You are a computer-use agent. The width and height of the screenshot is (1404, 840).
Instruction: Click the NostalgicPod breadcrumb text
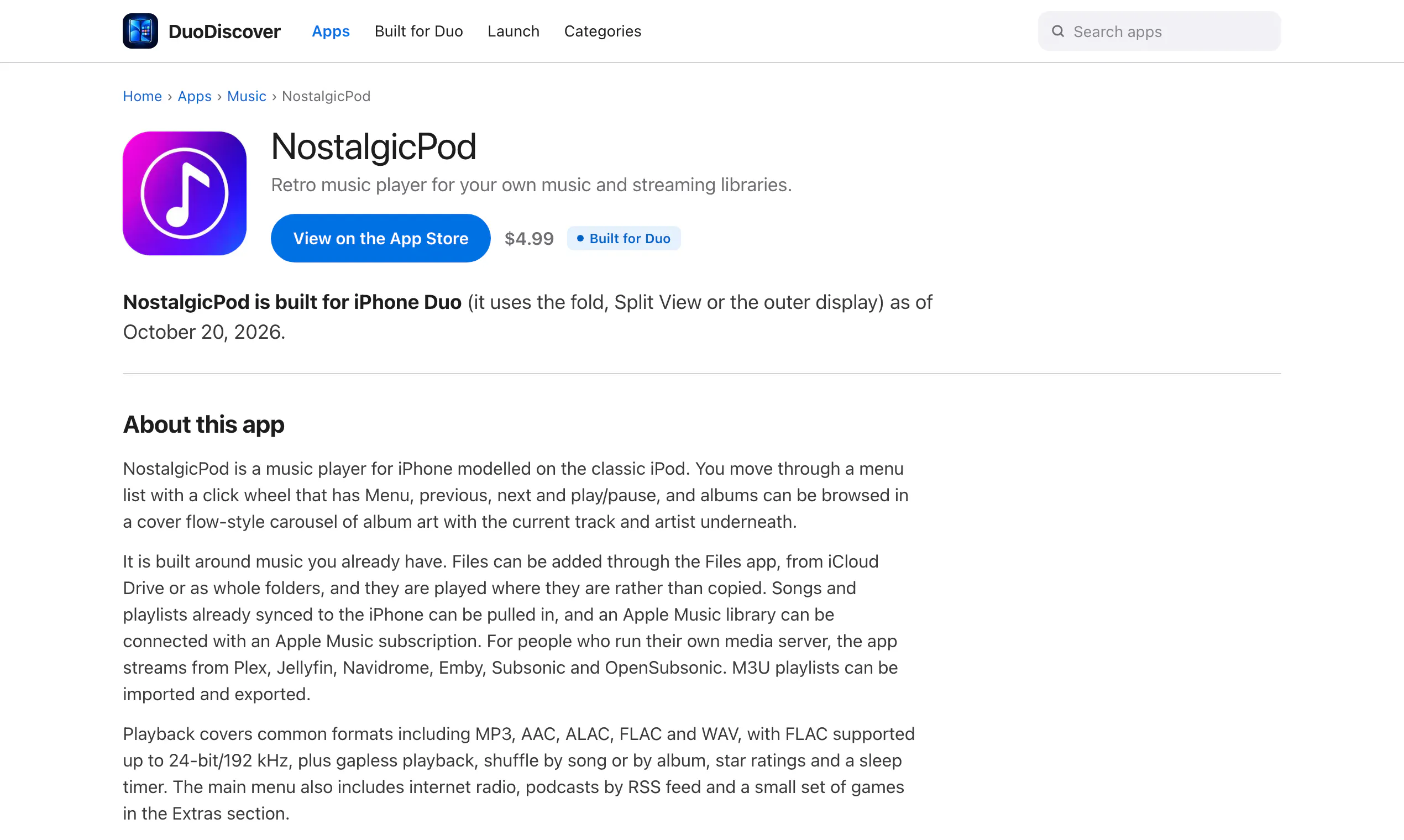[326, 96]
